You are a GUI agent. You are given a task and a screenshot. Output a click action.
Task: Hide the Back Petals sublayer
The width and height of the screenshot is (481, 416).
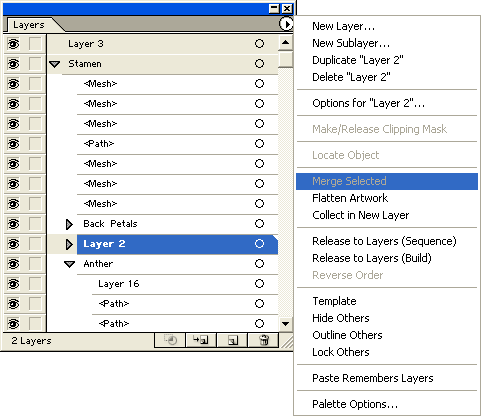[13, 224]
